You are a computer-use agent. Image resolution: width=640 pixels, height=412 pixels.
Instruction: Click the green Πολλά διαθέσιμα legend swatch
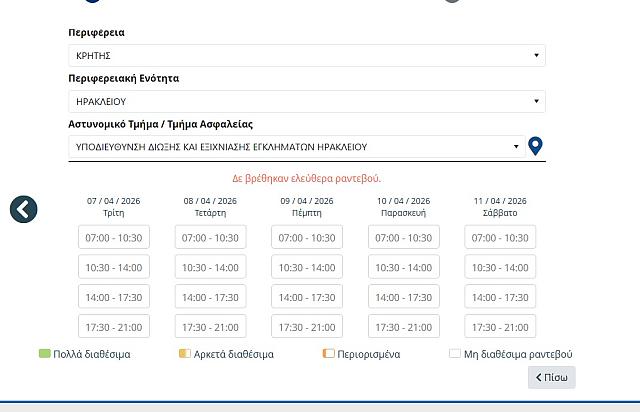coord(44,354)
